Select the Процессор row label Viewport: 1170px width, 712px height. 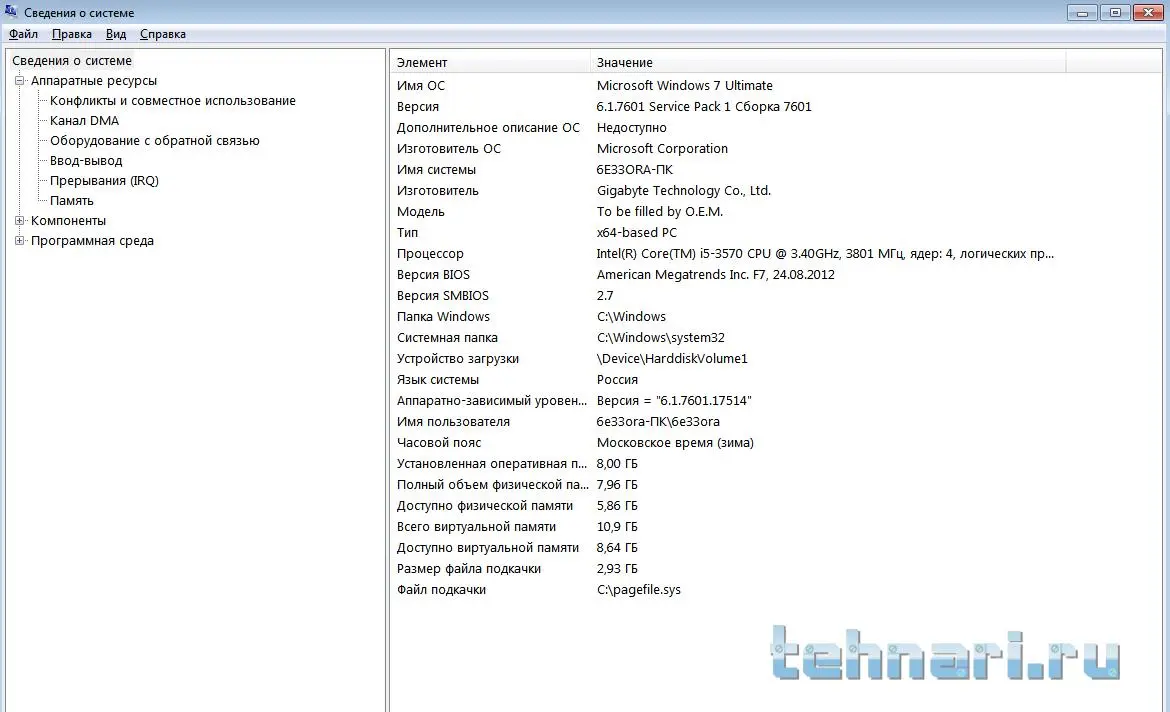[x=430, y=254]
